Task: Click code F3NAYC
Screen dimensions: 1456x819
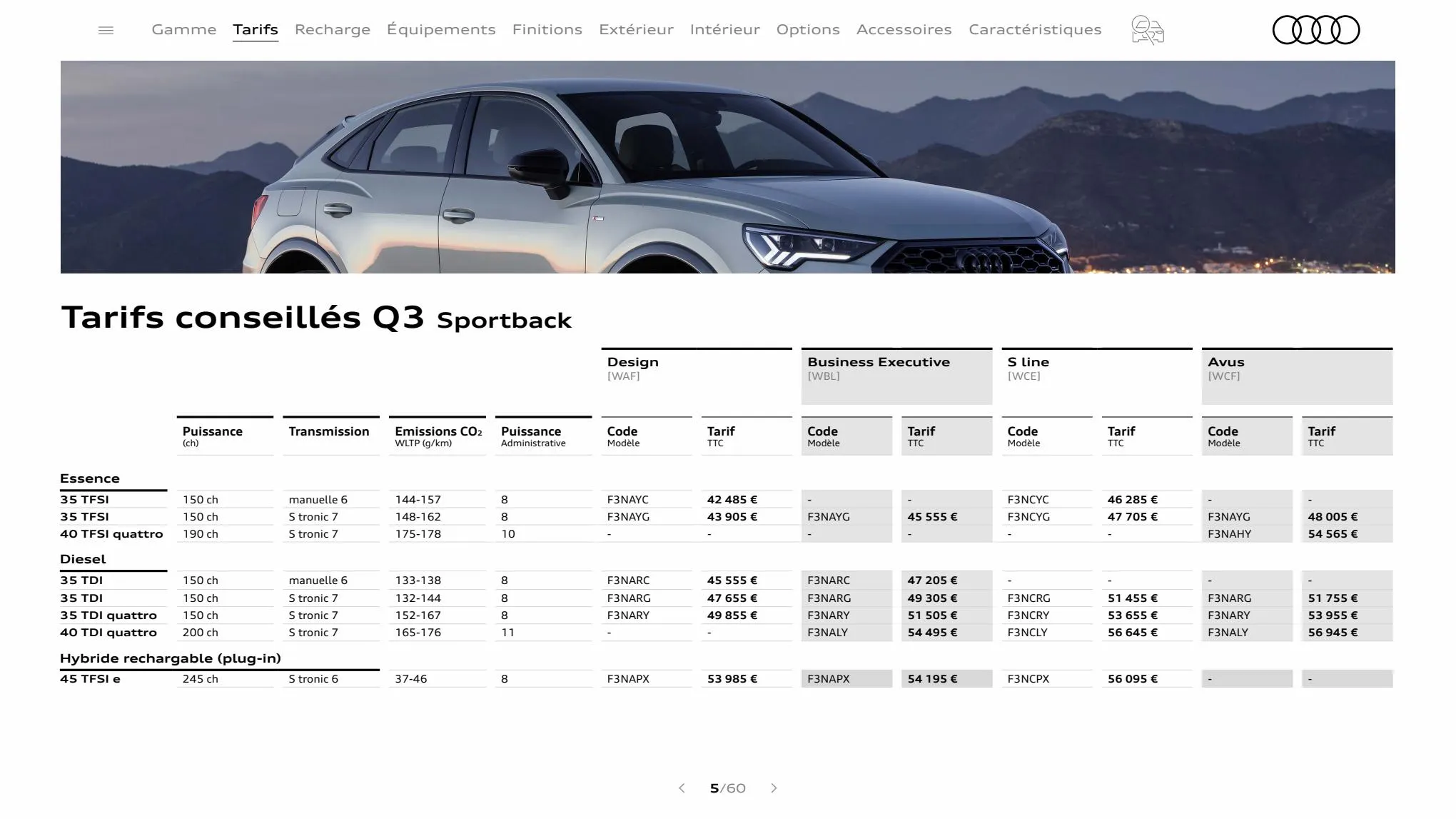Action: [628, 500]
